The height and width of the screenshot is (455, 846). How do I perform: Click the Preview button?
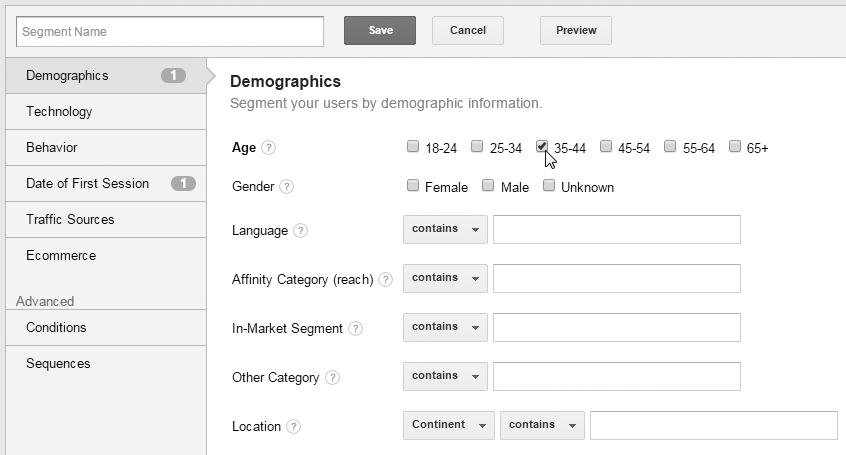pos(576,30)
